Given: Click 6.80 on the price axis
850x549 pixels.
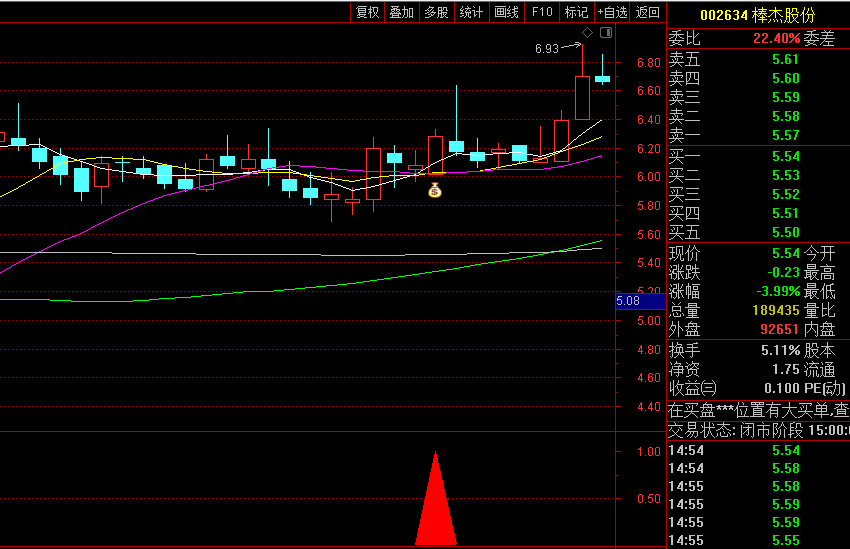Looking at the screenshot, I should coord(648,62).
